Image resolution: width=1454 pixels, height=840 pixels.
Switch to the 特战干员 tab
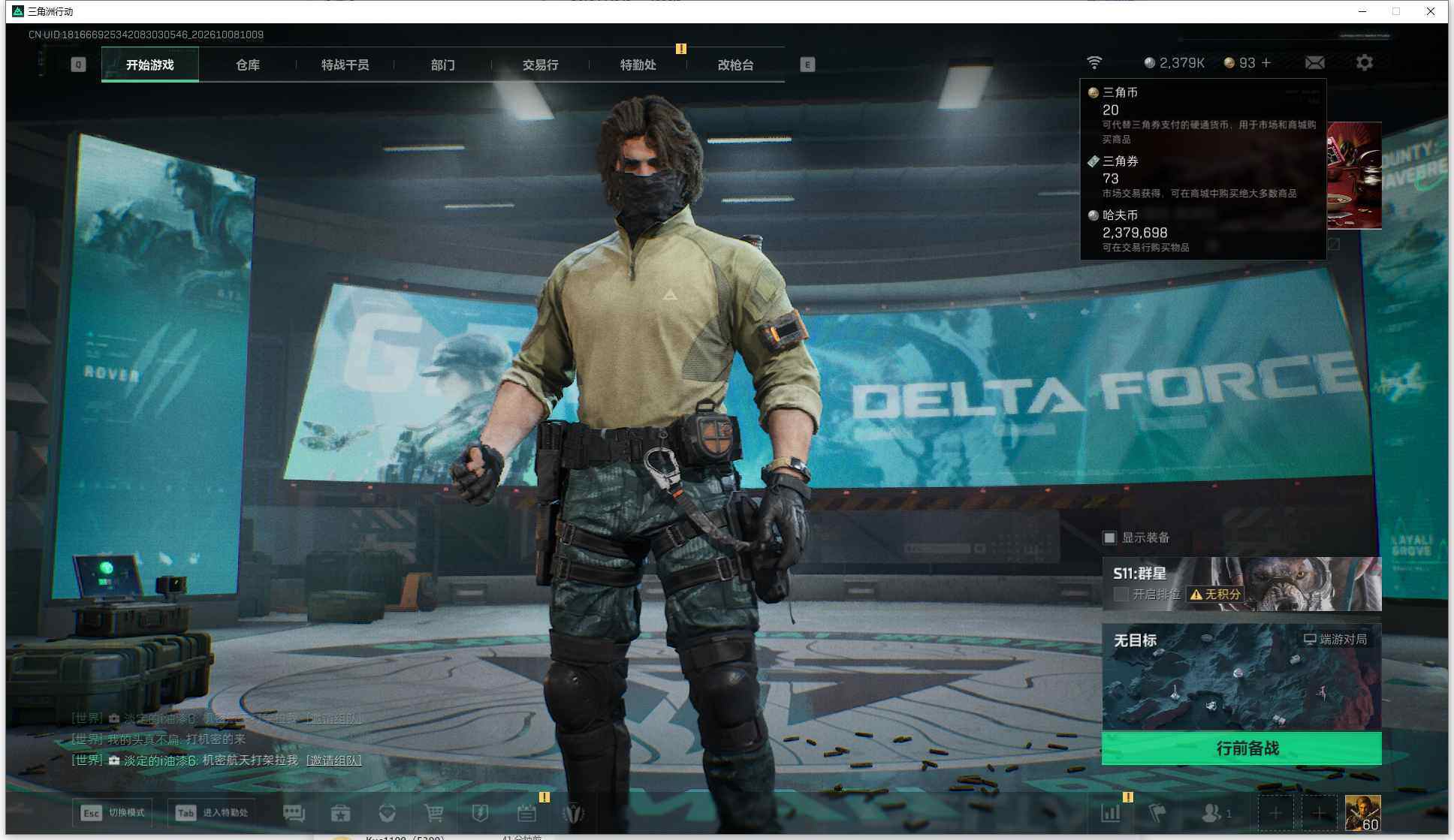click(x=345, y=65)
